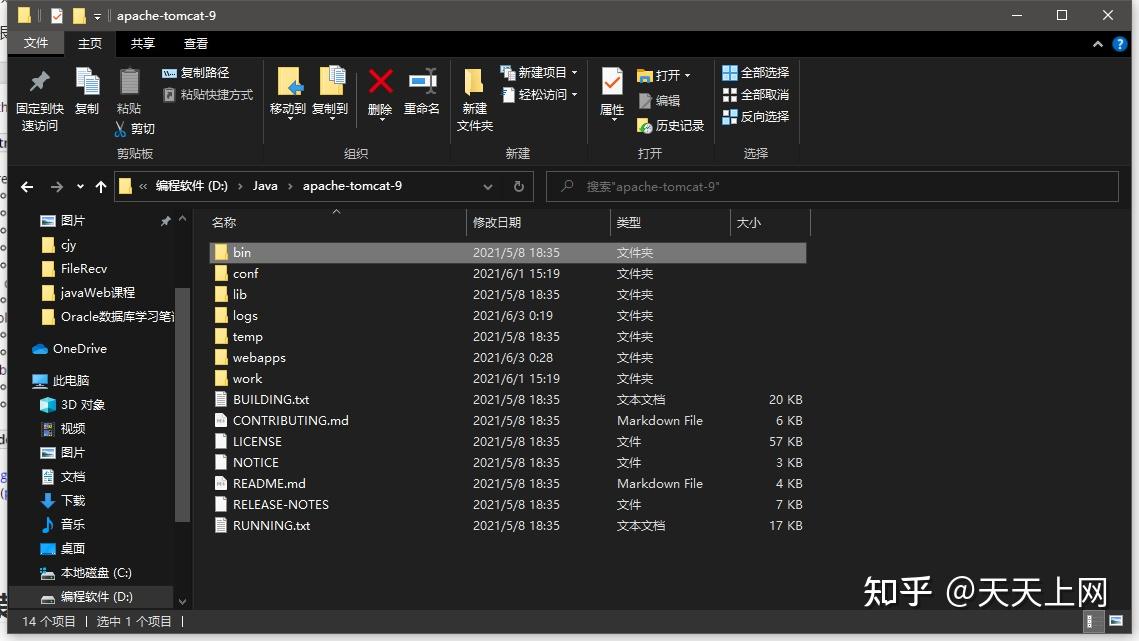The image size is (1139, 641).
Task: Open Explorer help question mark
Action: click(x=1119, y=44)
